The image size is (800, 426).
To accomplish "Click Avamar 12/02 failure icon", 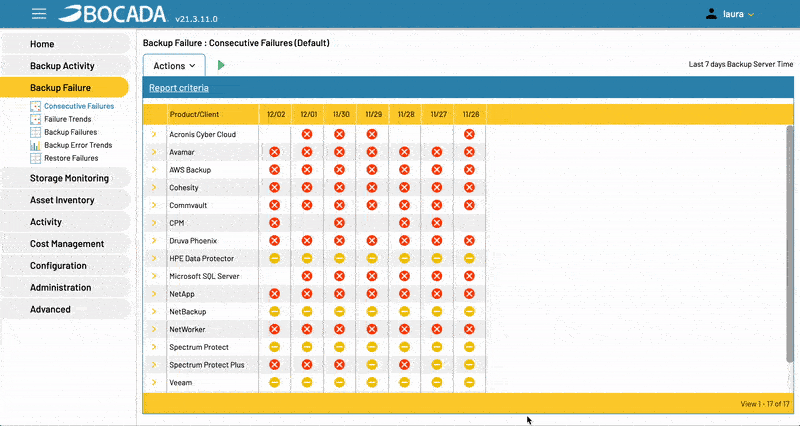I will pos(274,152).
